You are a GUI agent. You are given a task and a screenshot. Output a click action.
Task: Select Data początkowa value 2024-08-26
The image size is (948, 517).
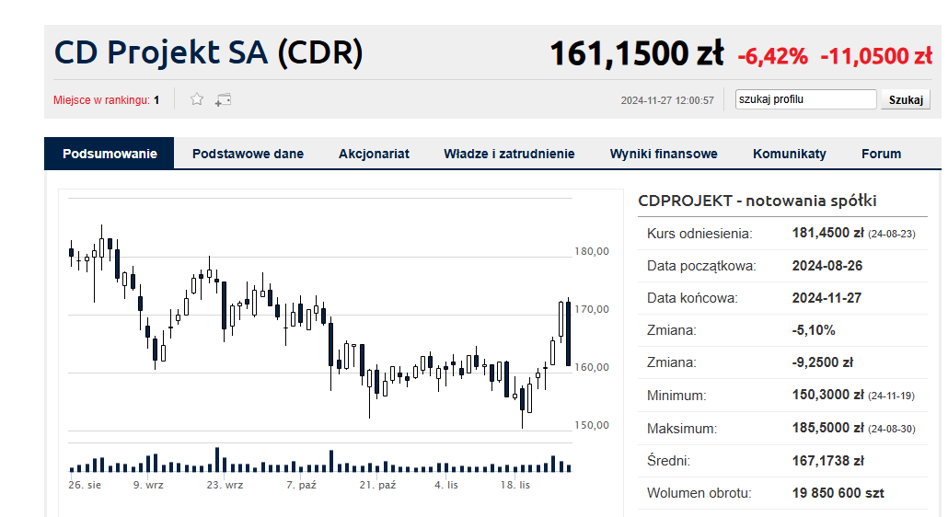click(827, 265)
